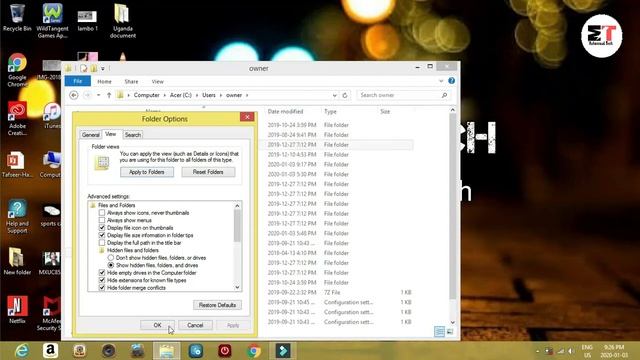Open the File menu in Explorer
The width and height of the screenshot is (640, 360).
(78, 81)
